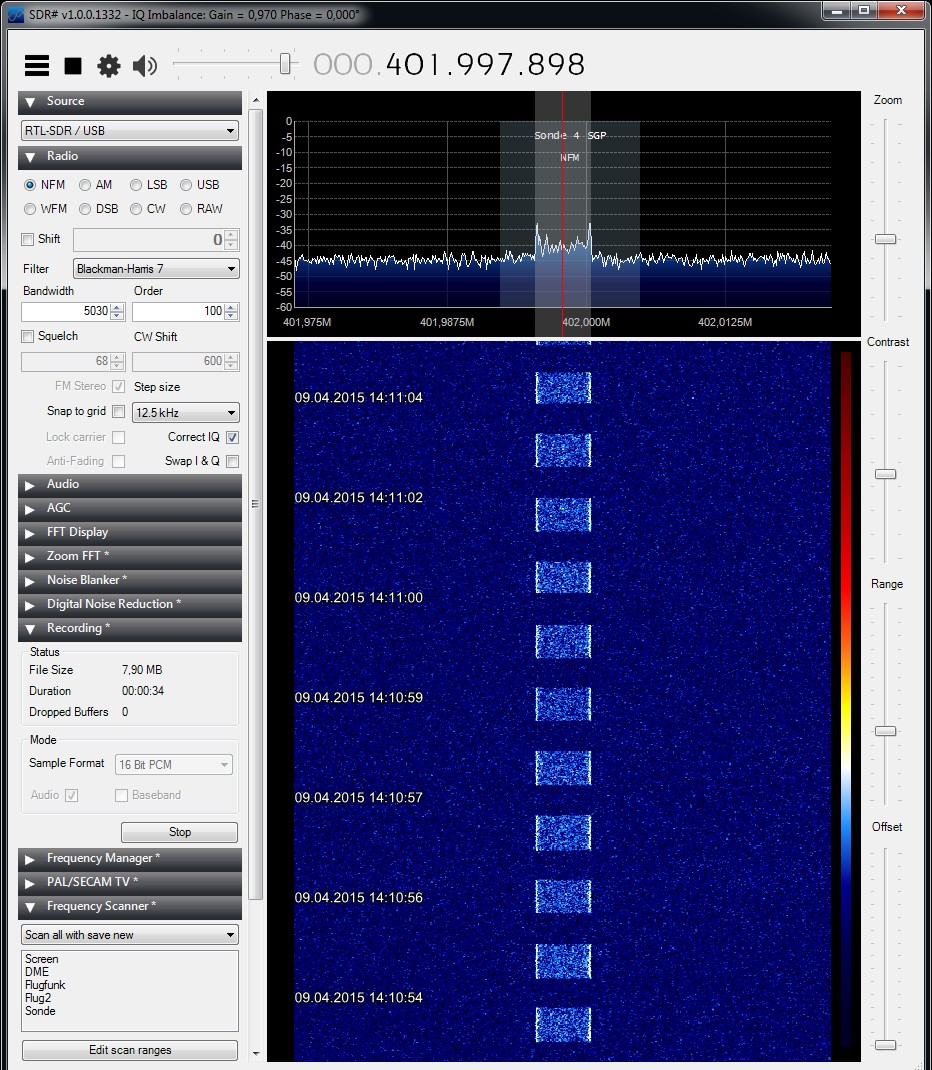Open the hamburger main menu
Viewport: 932px width, 1070px height.
pyautogui.click(x=37, y=66)
